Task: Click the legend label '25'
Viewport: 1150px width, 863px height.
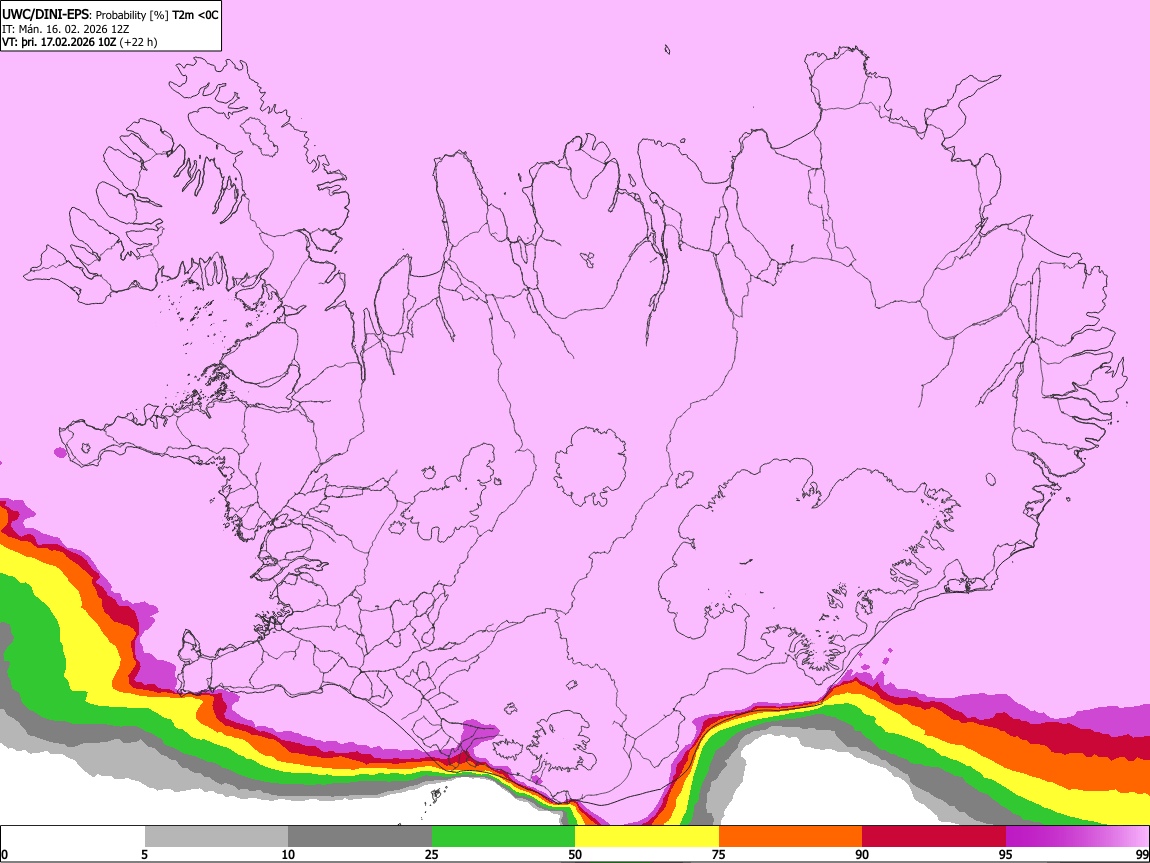Action: (x=432, y=854)
